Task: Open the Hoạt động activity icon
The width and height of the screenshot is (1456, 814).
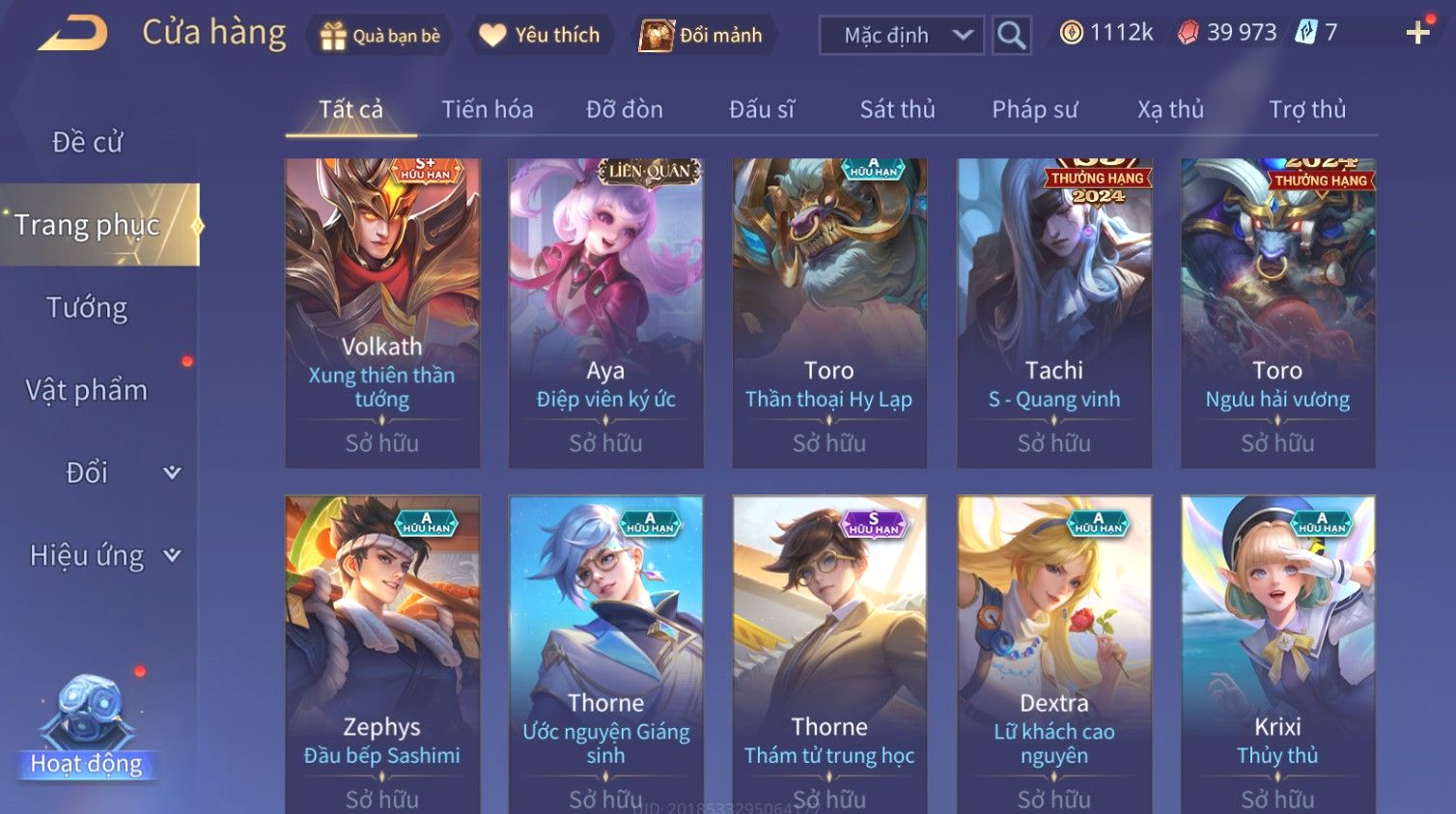Action: click(x=87, y=726)
